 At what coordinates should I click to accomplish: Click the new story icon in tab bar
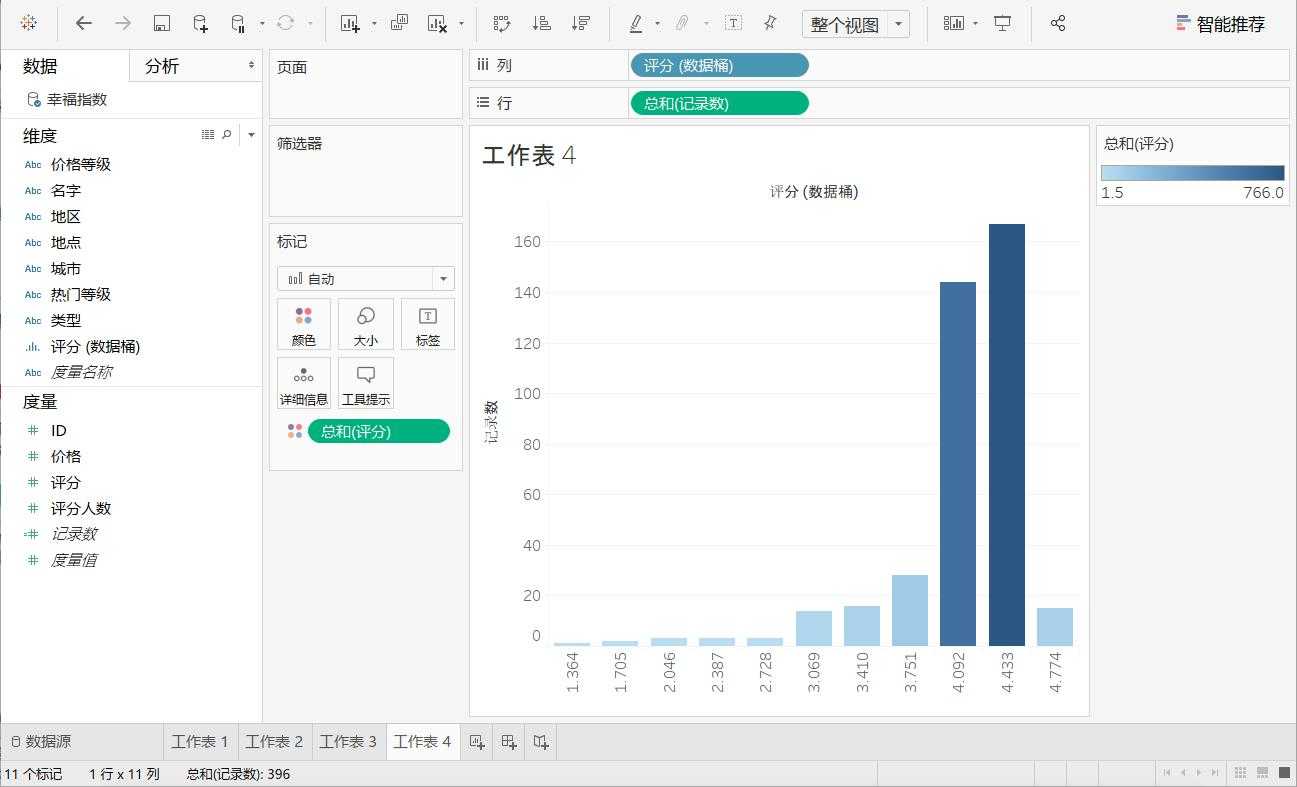541,742
